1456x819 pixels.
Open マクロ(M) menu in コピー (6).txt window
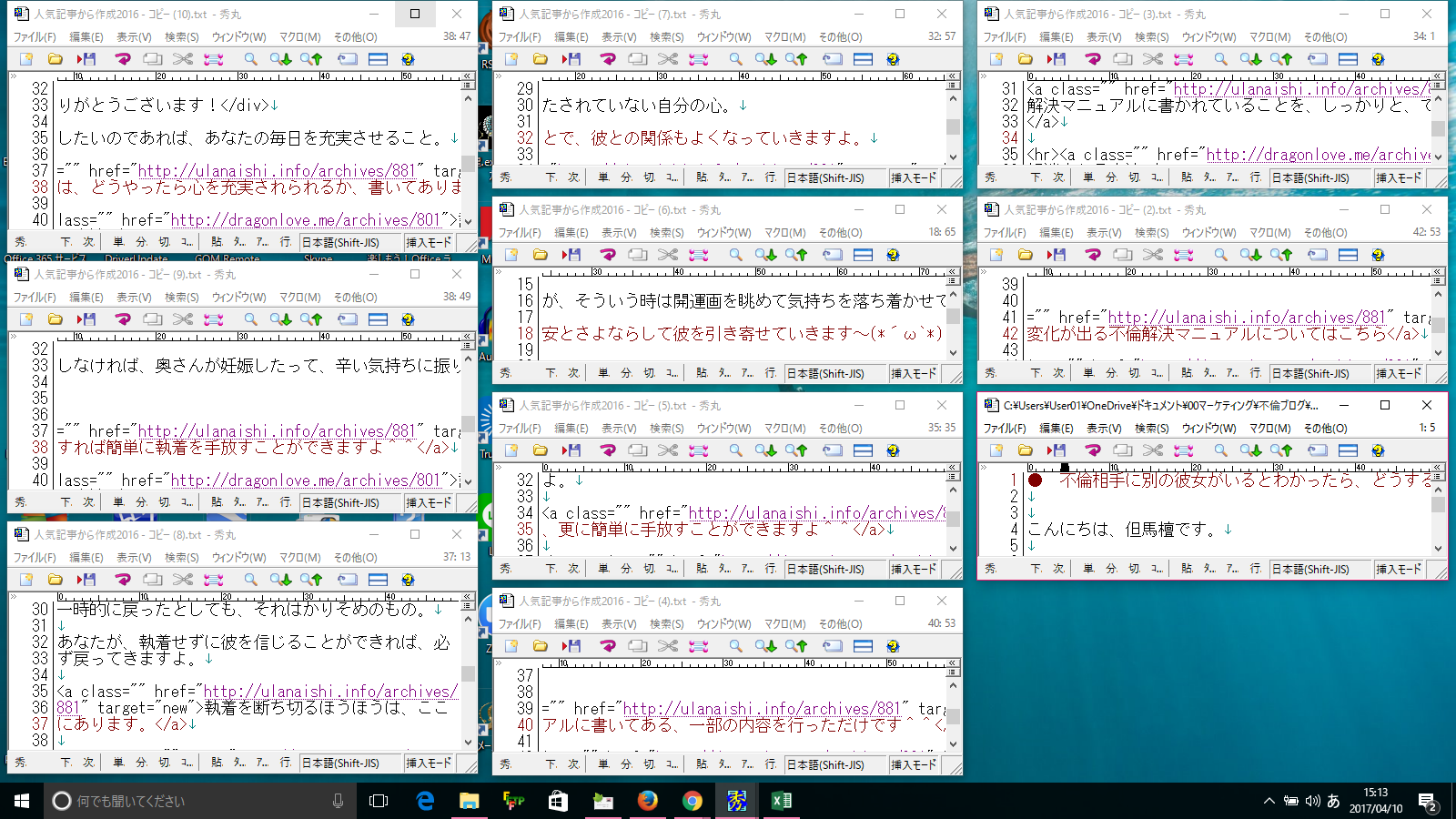[x=784, y=233]
